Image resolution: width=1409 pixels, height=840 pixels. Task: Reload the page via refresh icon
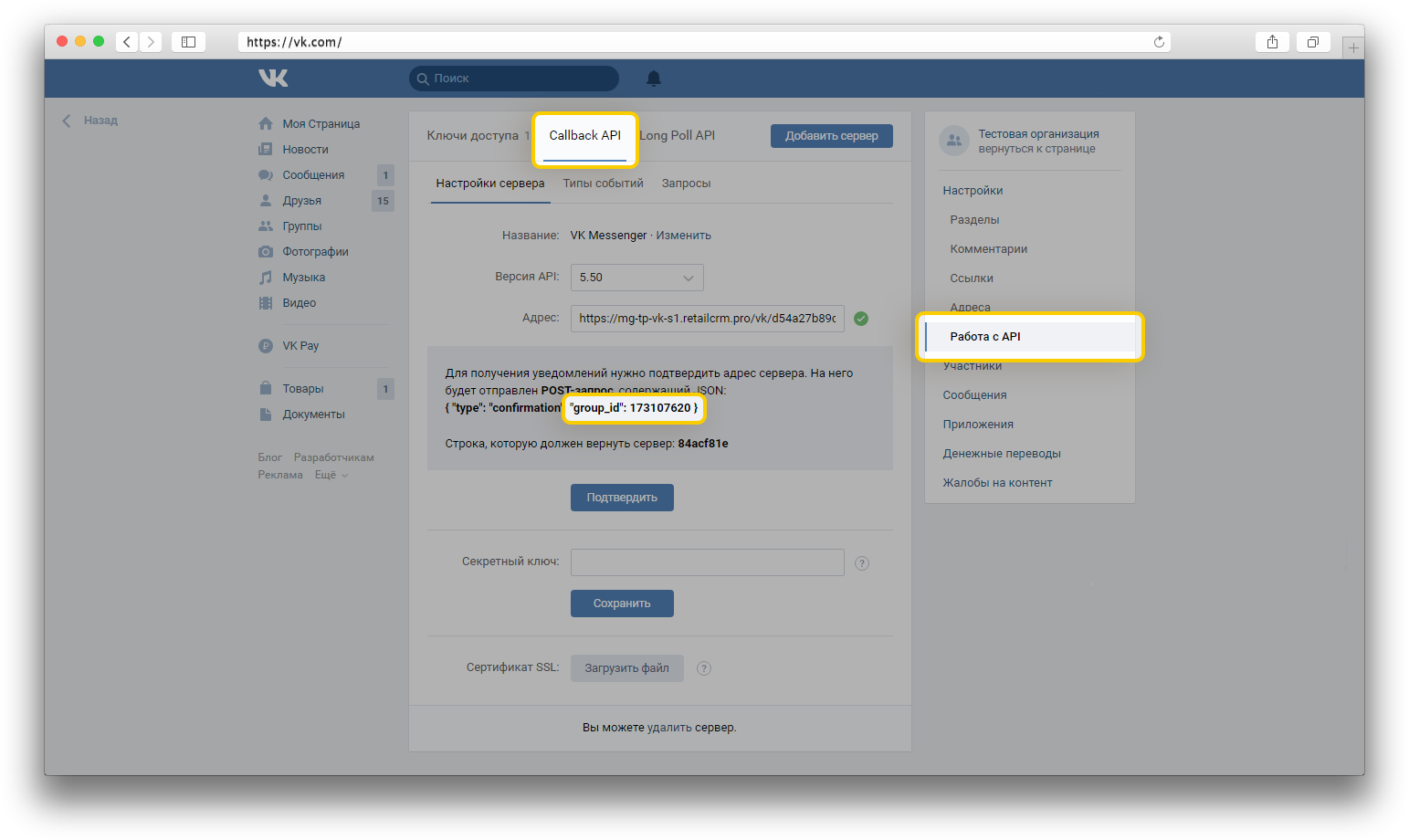coord(1159,42)
